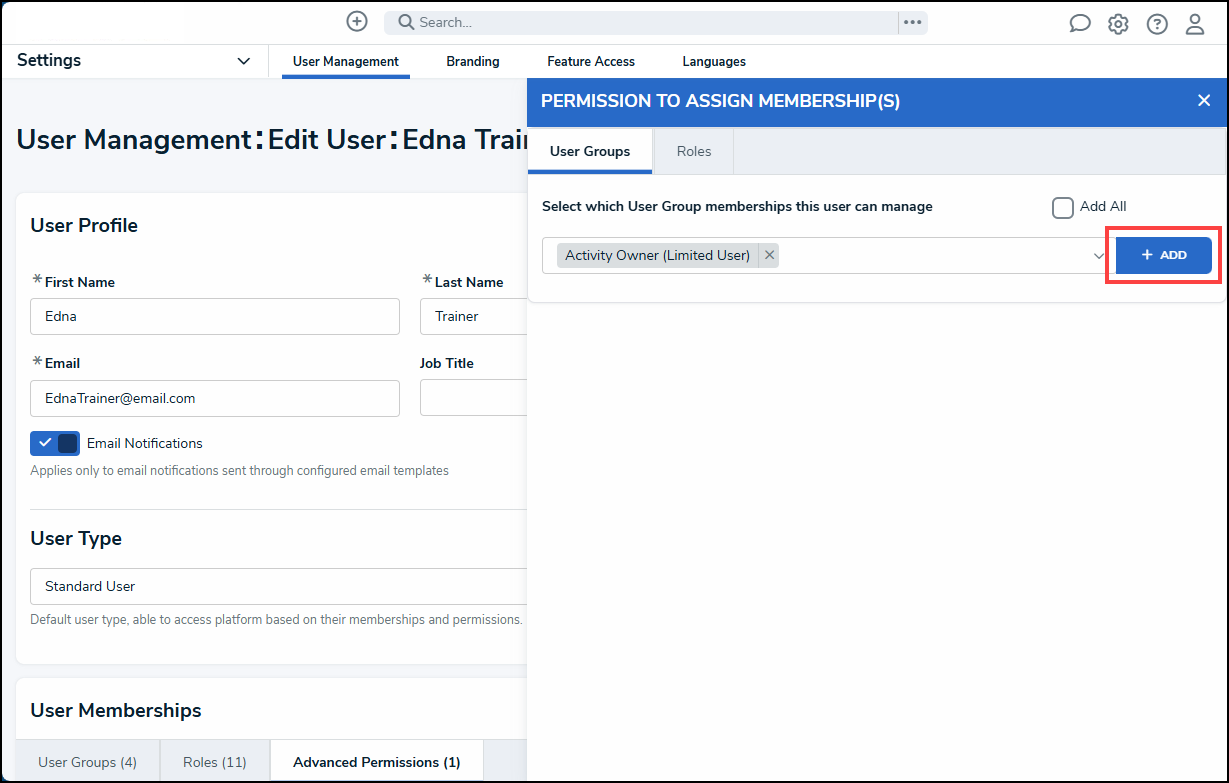Open the settings gear icon

(1118, 24)
